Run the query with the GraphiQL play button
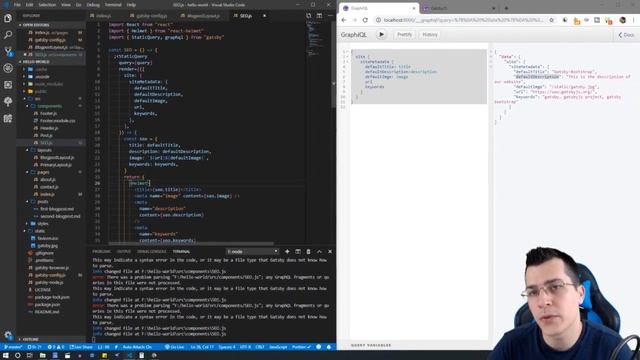The width and height of the screenshot is (640, 360). tap(381, 35)
